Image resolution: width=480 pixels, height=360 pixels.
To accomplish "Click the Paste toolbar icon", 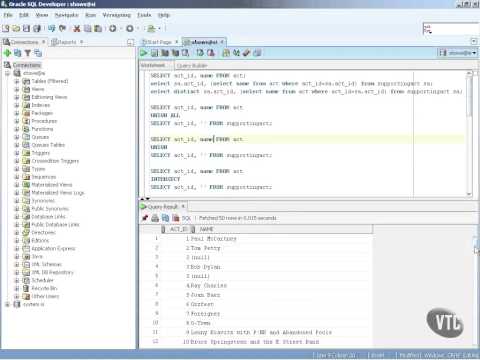I will point(98,29).
